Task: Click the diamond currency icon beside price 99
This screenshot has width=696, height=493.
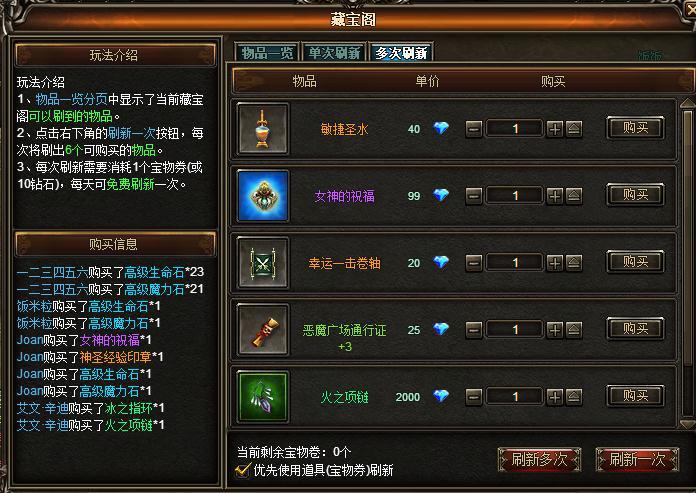Action: coord(441,195)
